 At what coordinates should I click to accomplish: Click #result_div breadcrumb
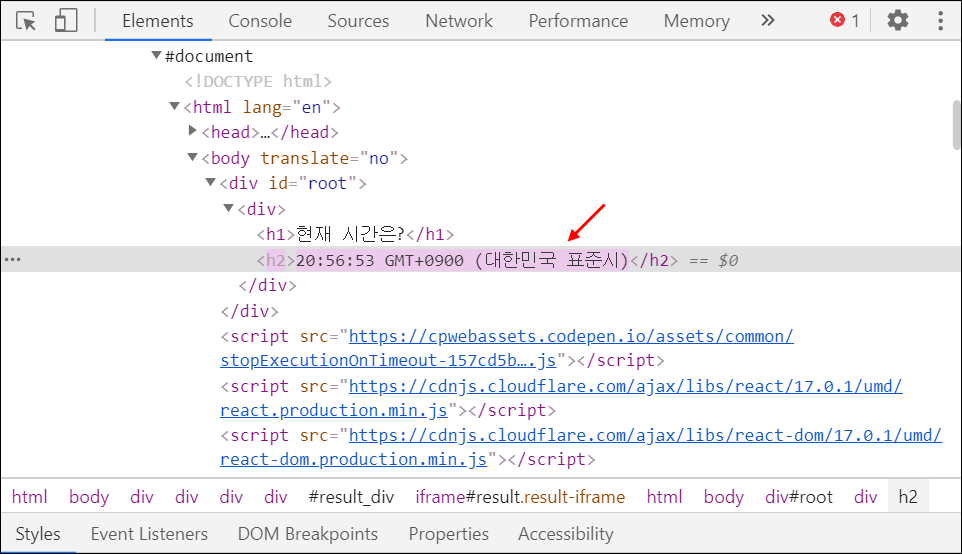coord(351,496)
